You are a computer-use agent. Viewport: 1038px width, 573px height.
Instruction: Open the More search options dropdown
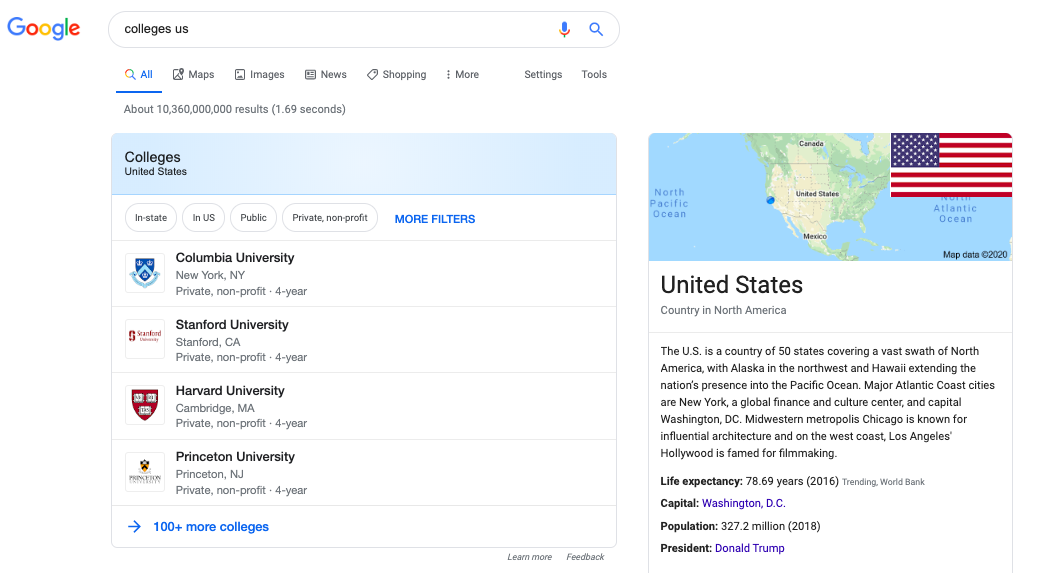461,75
